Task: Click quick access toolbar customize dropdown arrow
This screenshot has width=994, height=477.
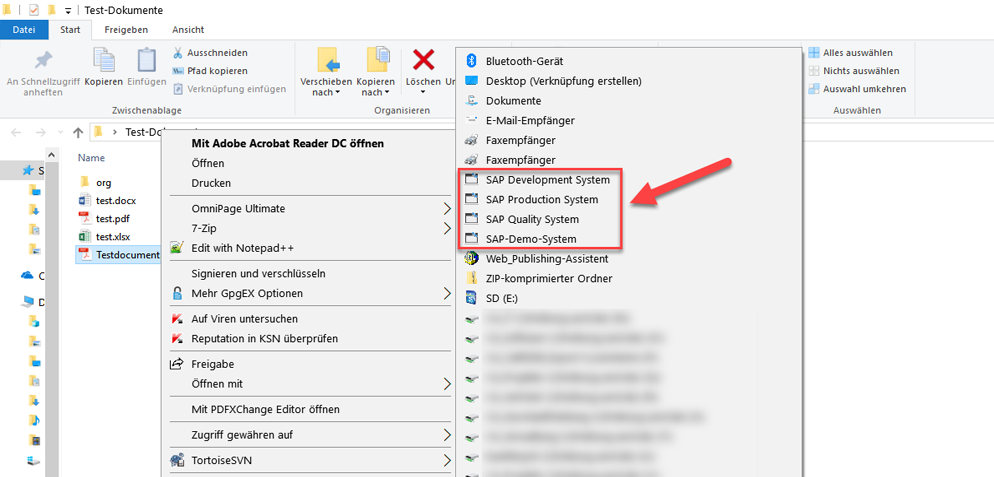Action: 68,10
